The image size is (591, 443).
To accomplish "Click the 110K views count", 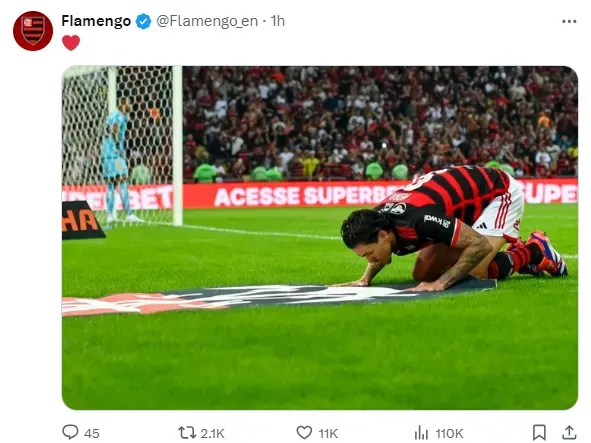I will [x=449, y=434].
